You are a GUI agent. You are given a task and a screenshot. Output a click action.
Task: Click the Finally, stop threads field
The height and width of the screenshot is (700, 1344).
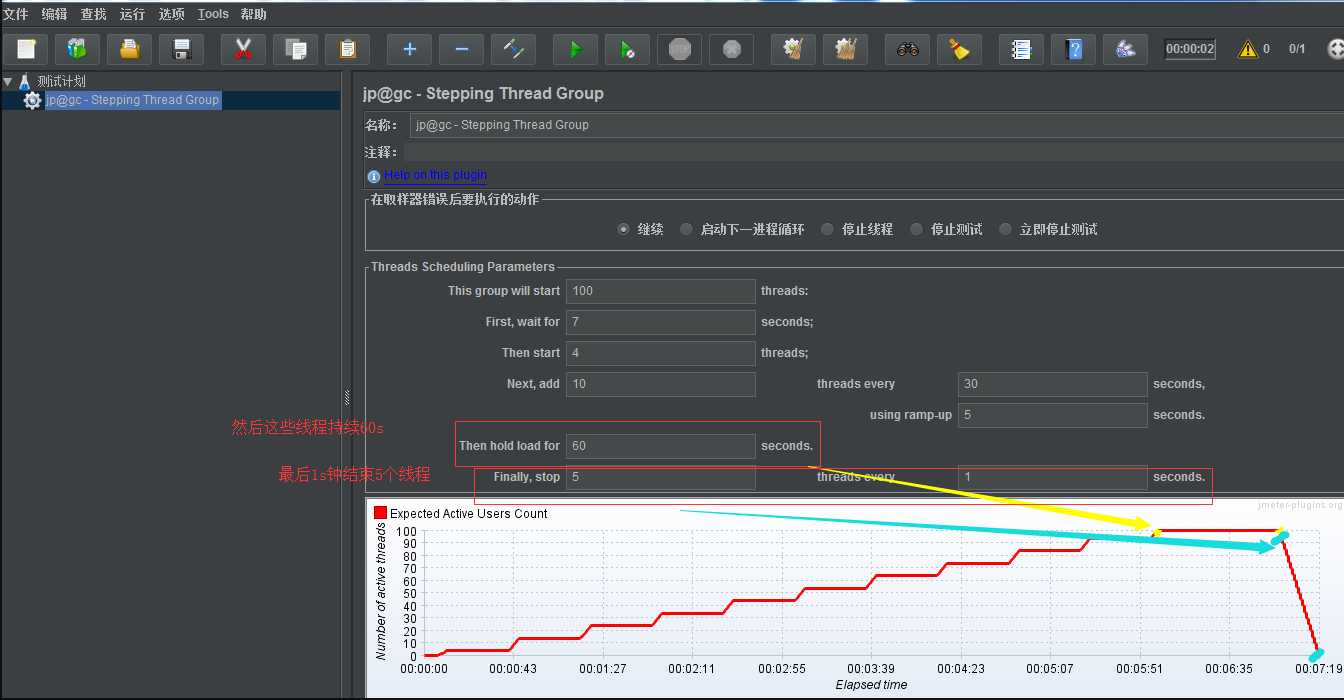click(660, 477)
